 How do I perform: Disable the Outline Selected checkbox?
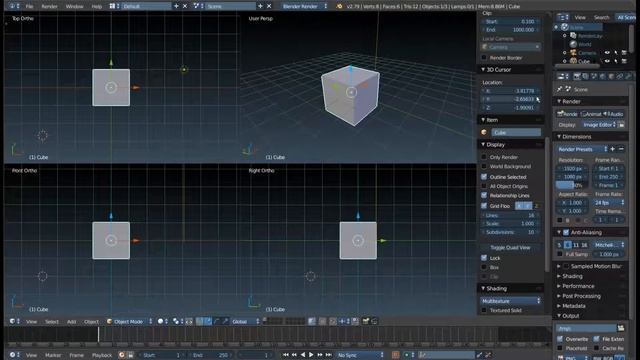(x=484, y=177)
